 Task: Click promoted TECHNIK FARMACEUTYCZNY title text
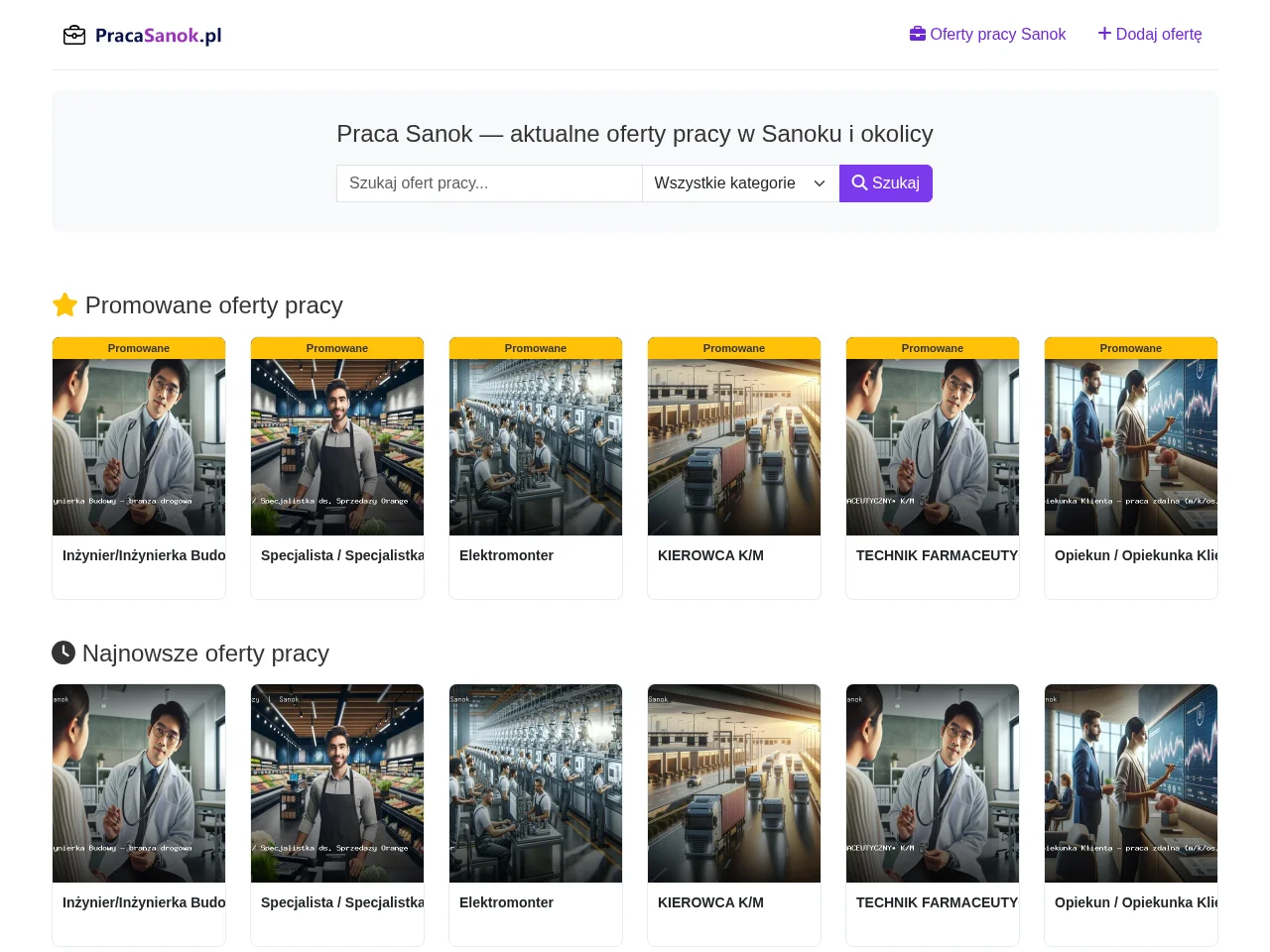[x=937, y=555]
